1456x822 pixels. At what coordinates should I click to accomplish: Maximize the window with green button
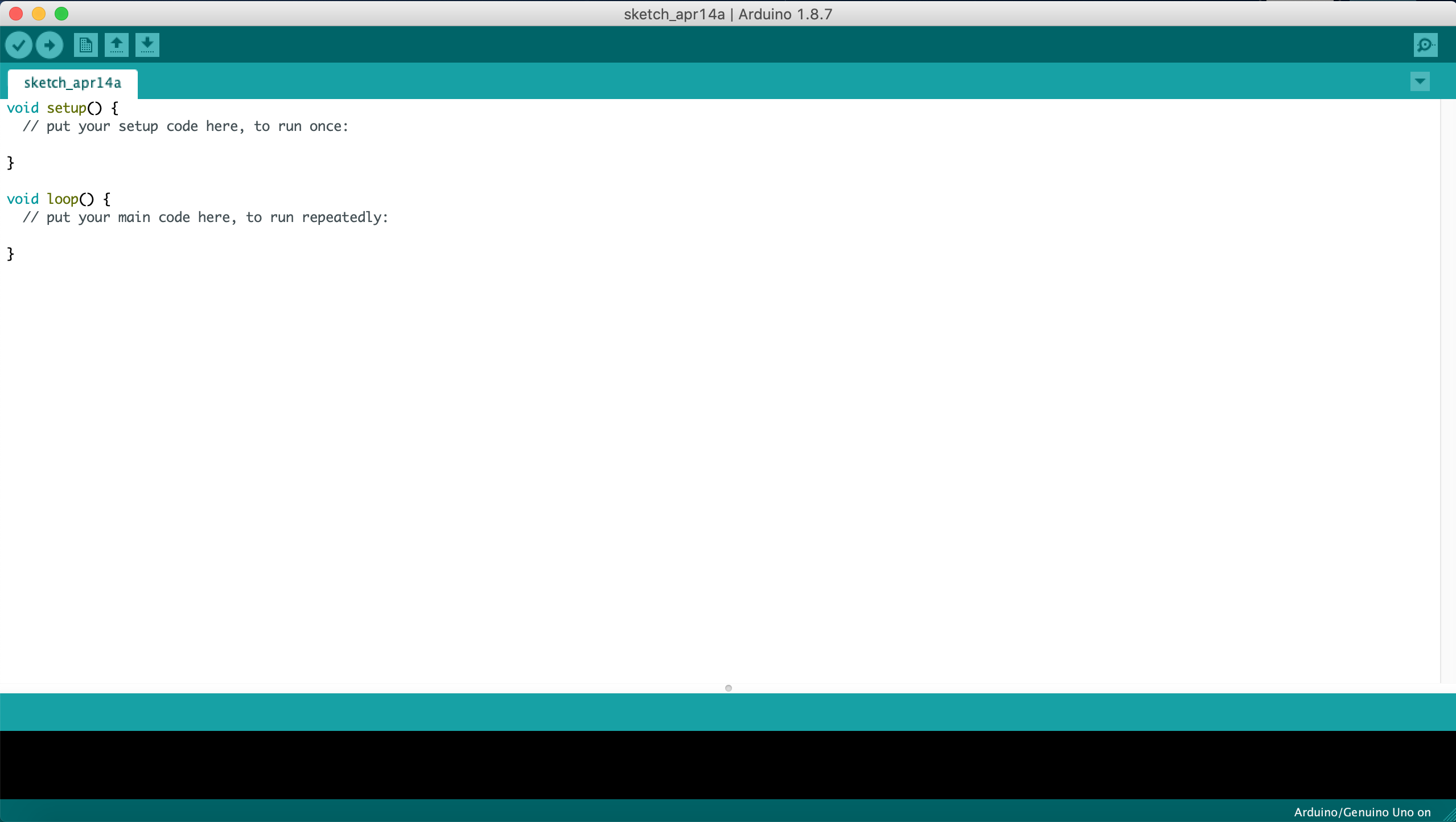click(61, 14)
